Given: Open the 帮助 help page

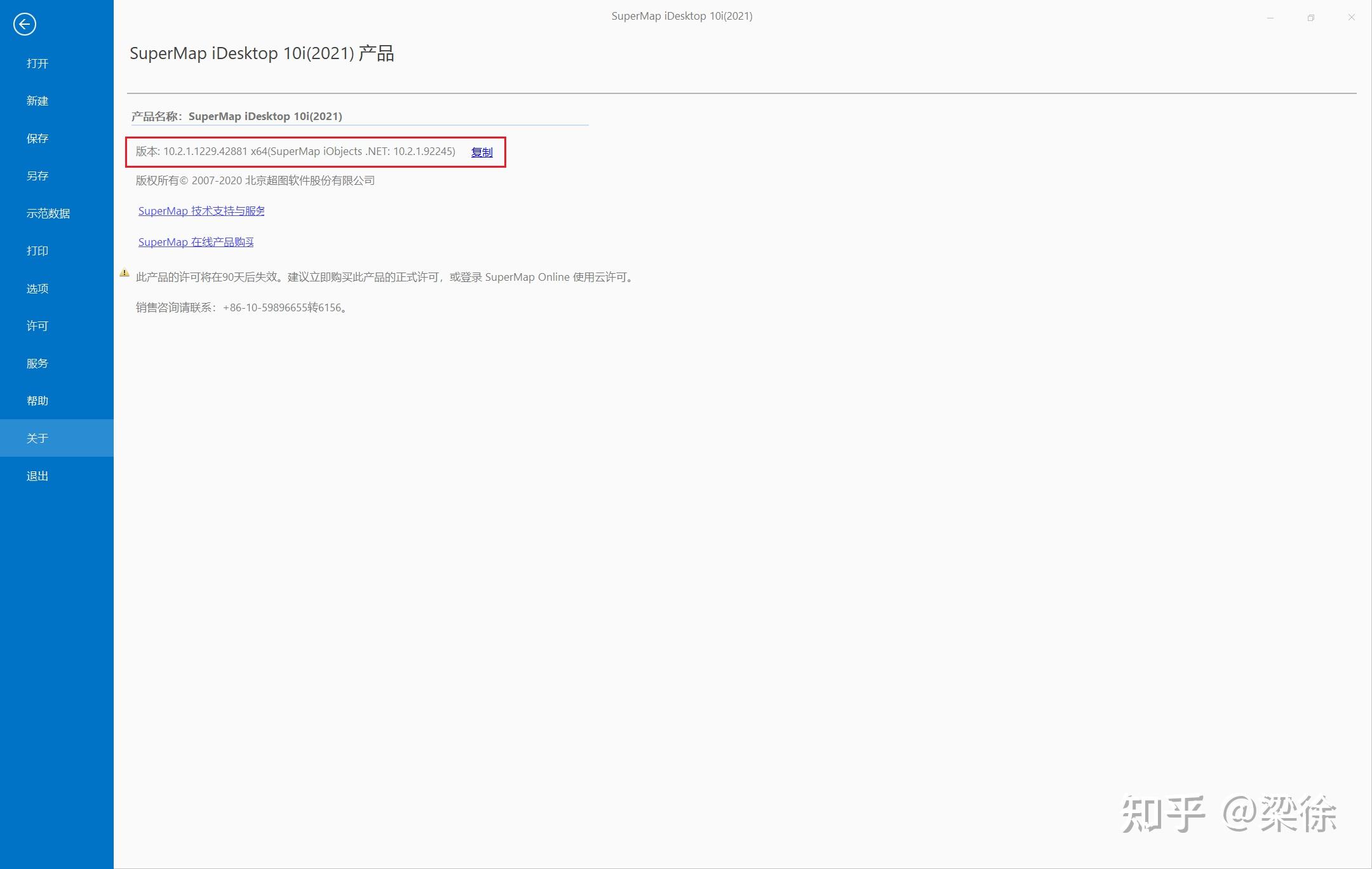Looking at the screenshot, I should coord(57,401).
